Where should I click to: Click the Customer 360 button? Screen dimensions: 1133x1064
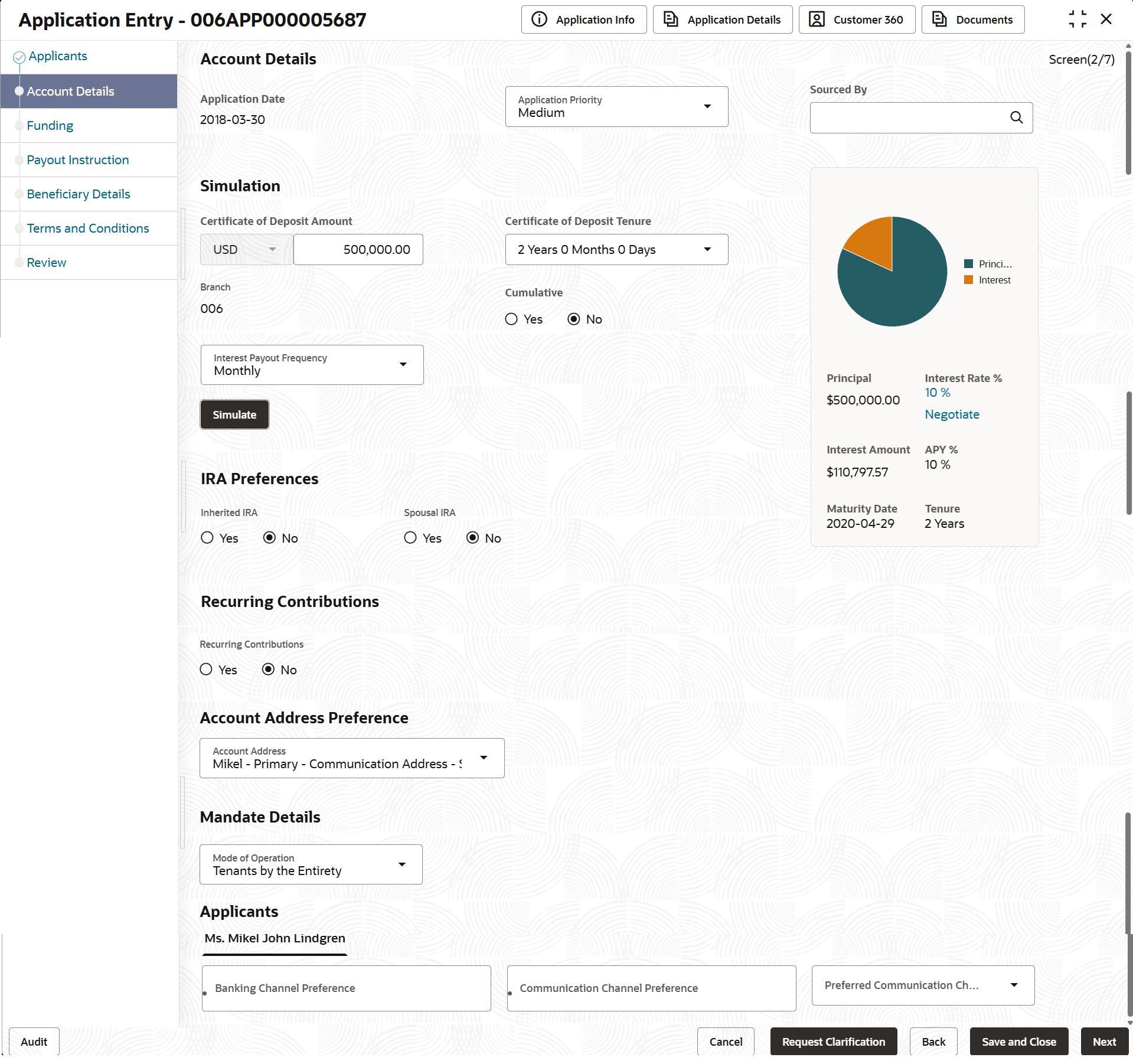[x=857, y=19]
